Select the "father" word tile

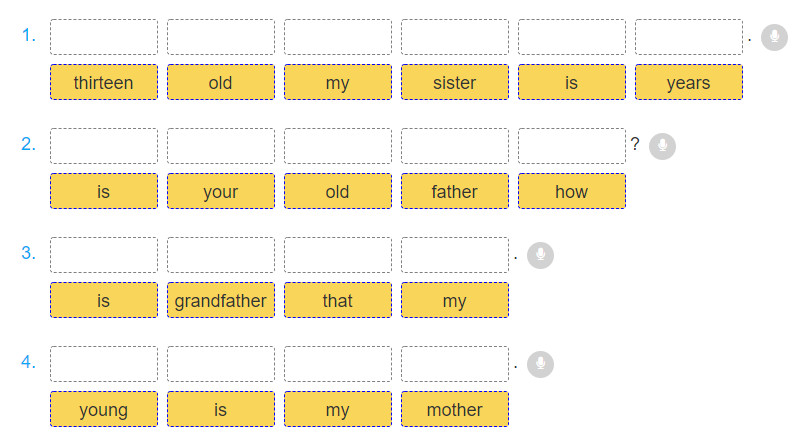click(x=455, y=191)
